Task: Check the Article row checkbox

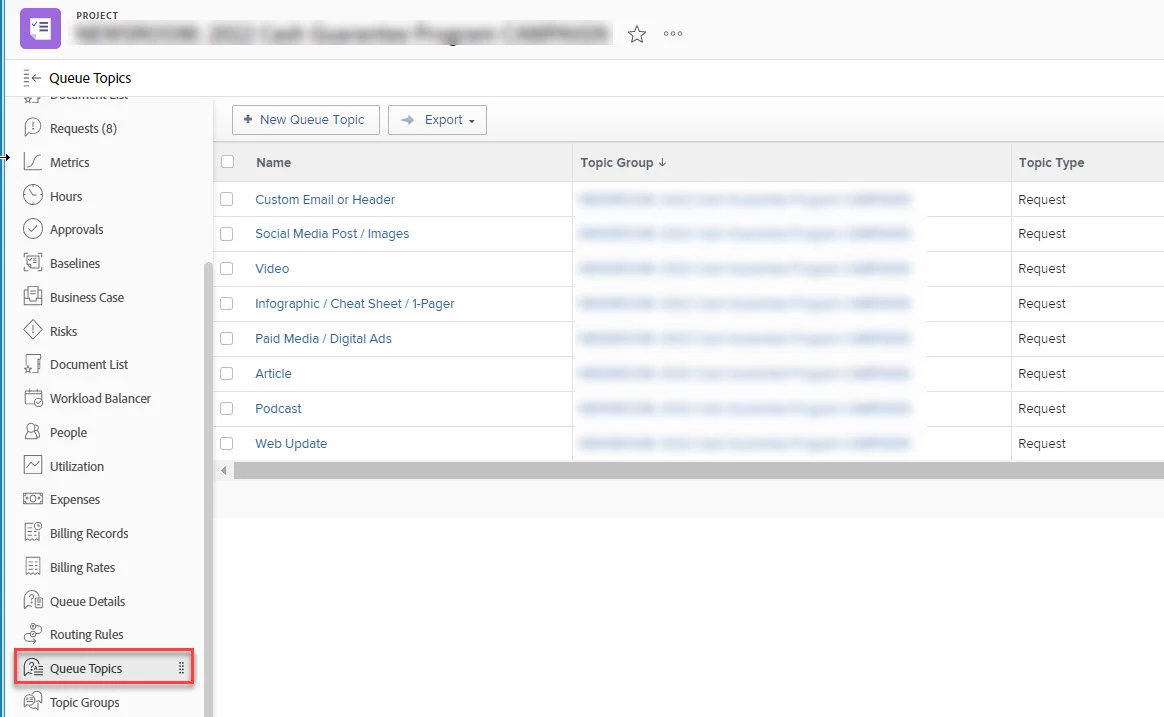Action: 226,373
